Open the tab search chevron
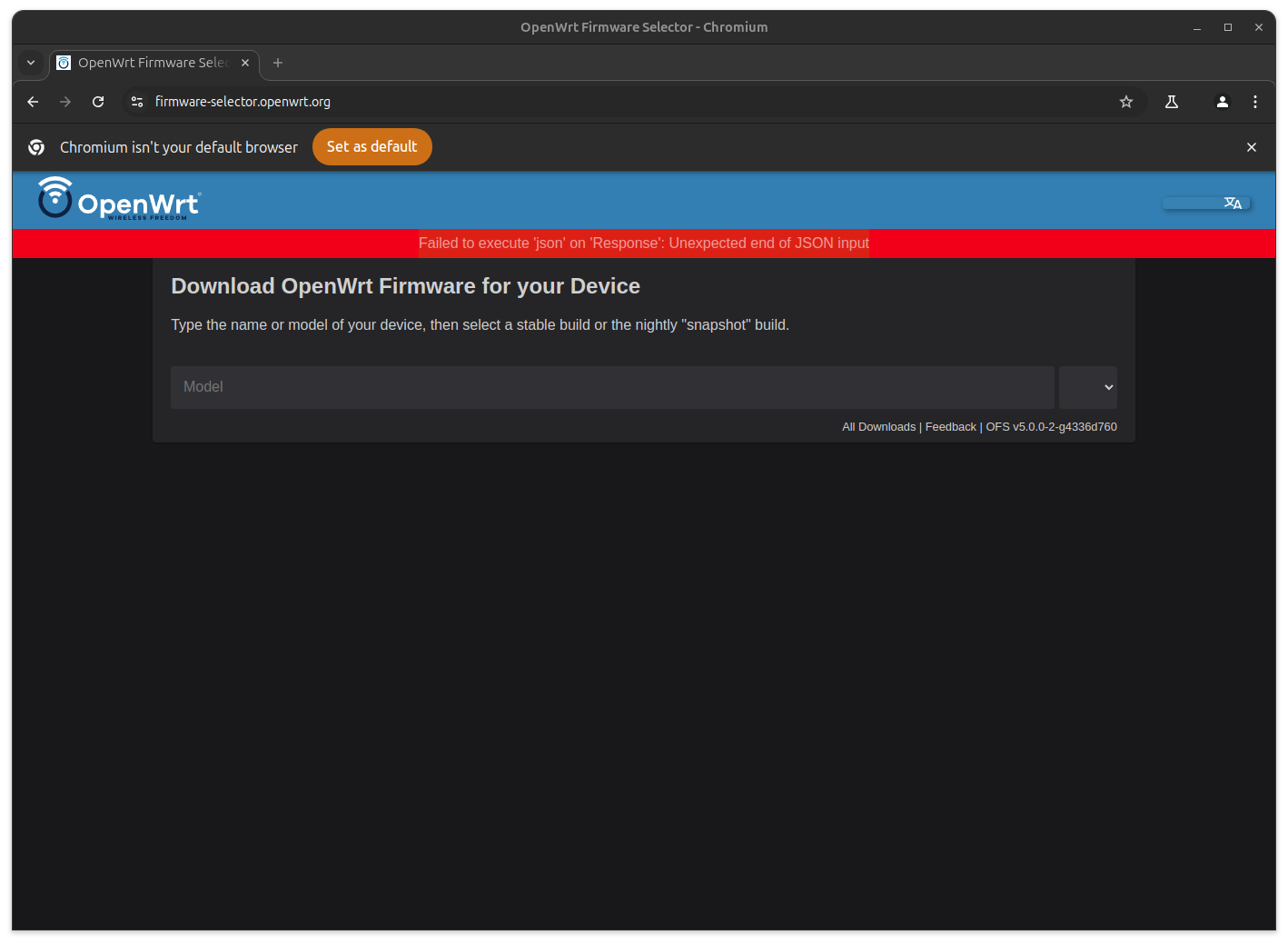The height and width of the screenshot is (945, 1288). 31,63
